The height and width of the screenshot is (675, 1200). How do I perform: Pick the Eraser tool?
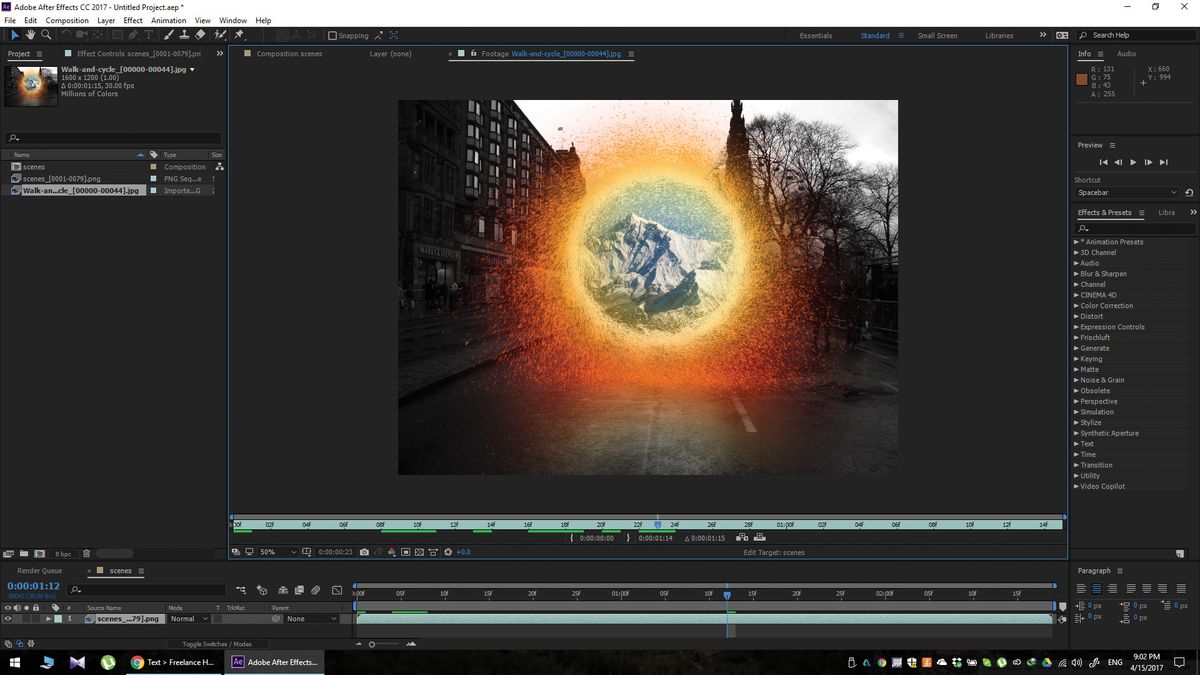click(200, 35)
